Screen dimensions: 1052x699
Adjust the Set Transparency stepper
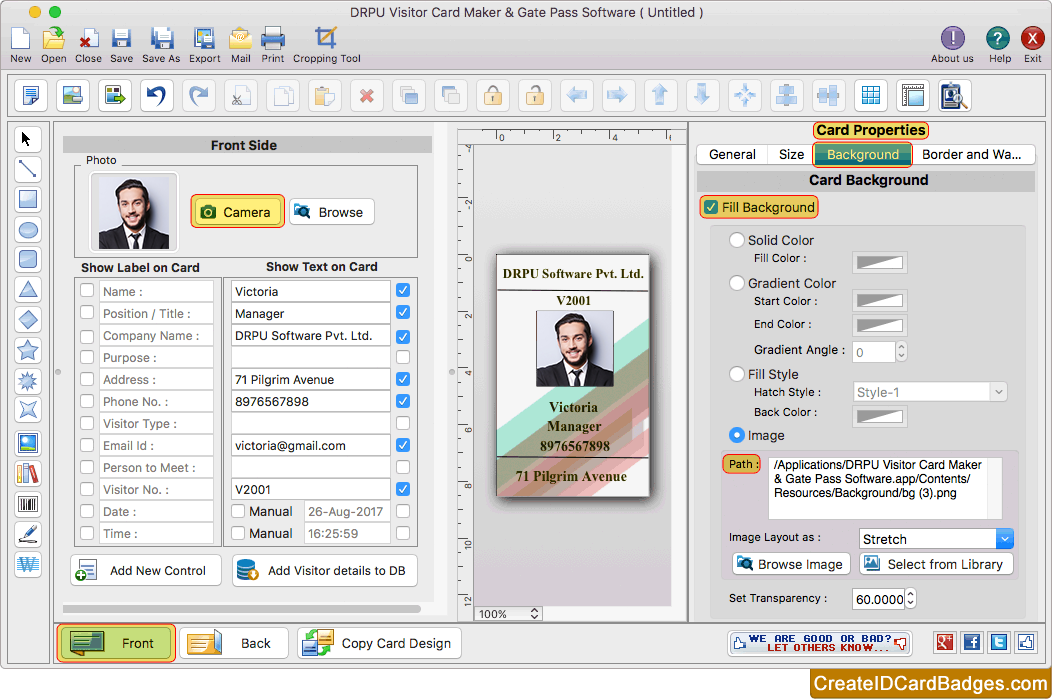(910, 598)
